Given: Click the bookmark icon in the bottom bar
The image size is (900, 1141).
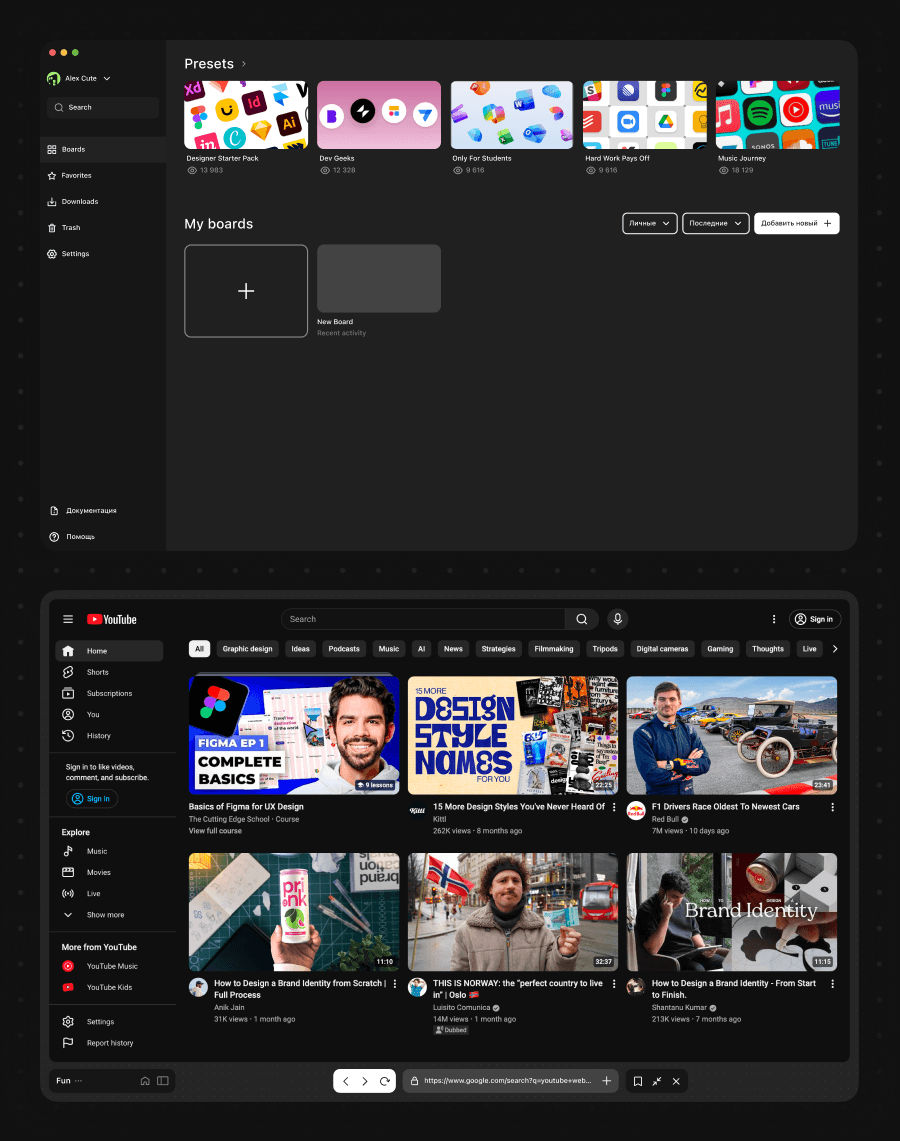Looking at the screenshot, I should (637, 1081).
